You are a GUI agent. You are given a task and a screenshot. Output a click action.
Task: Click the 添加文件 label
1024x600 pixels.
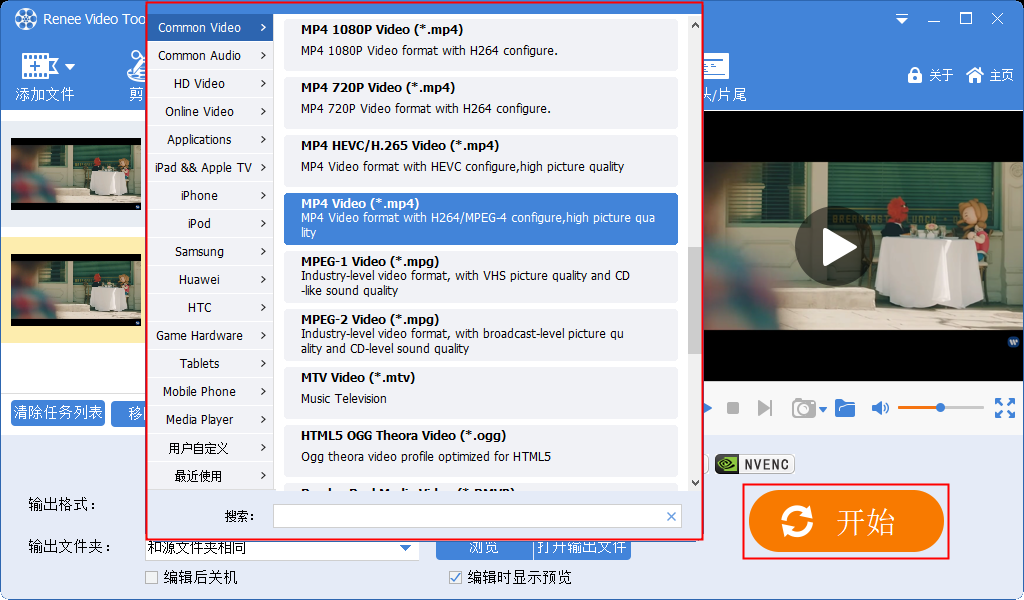point(44,95)
